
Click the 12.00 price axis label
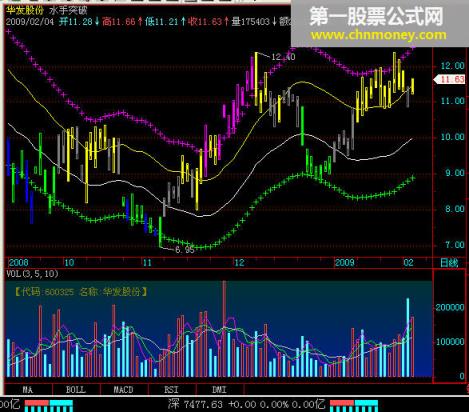[452, 66]
